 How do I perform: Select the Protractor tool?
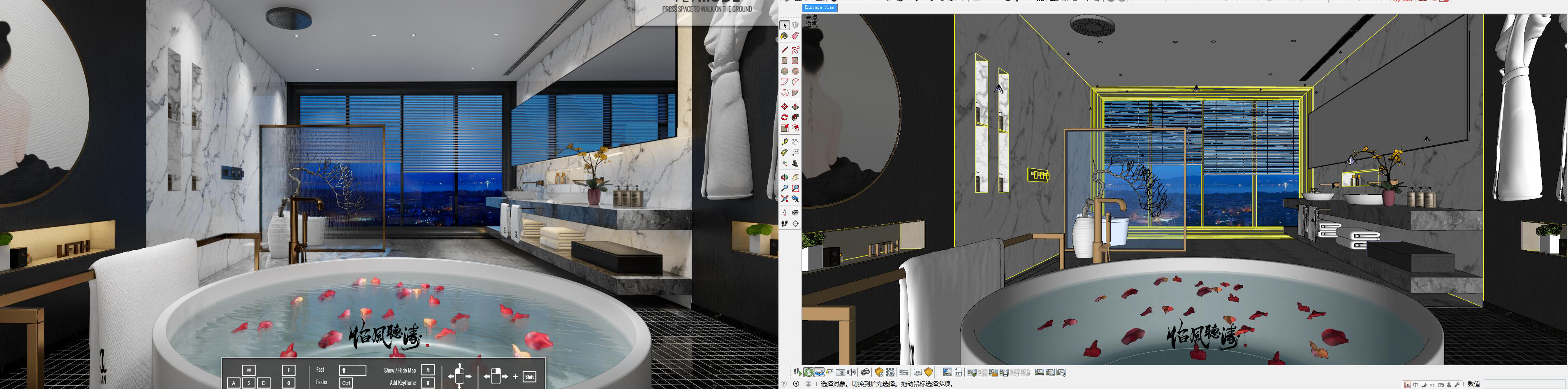pos(785,152)
